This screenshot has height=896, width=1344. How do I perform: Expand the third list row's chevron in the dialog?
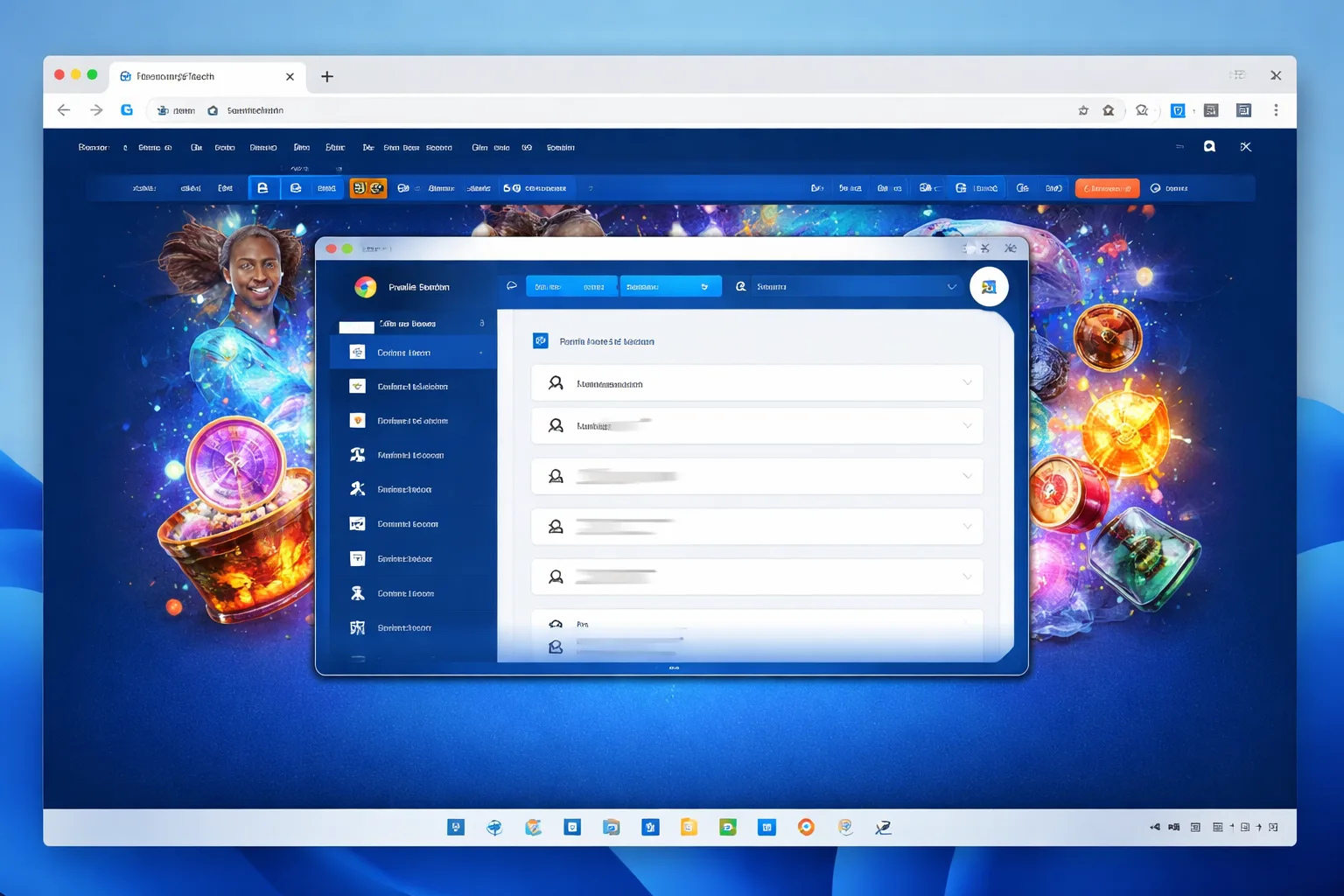[x=967, y=476]
